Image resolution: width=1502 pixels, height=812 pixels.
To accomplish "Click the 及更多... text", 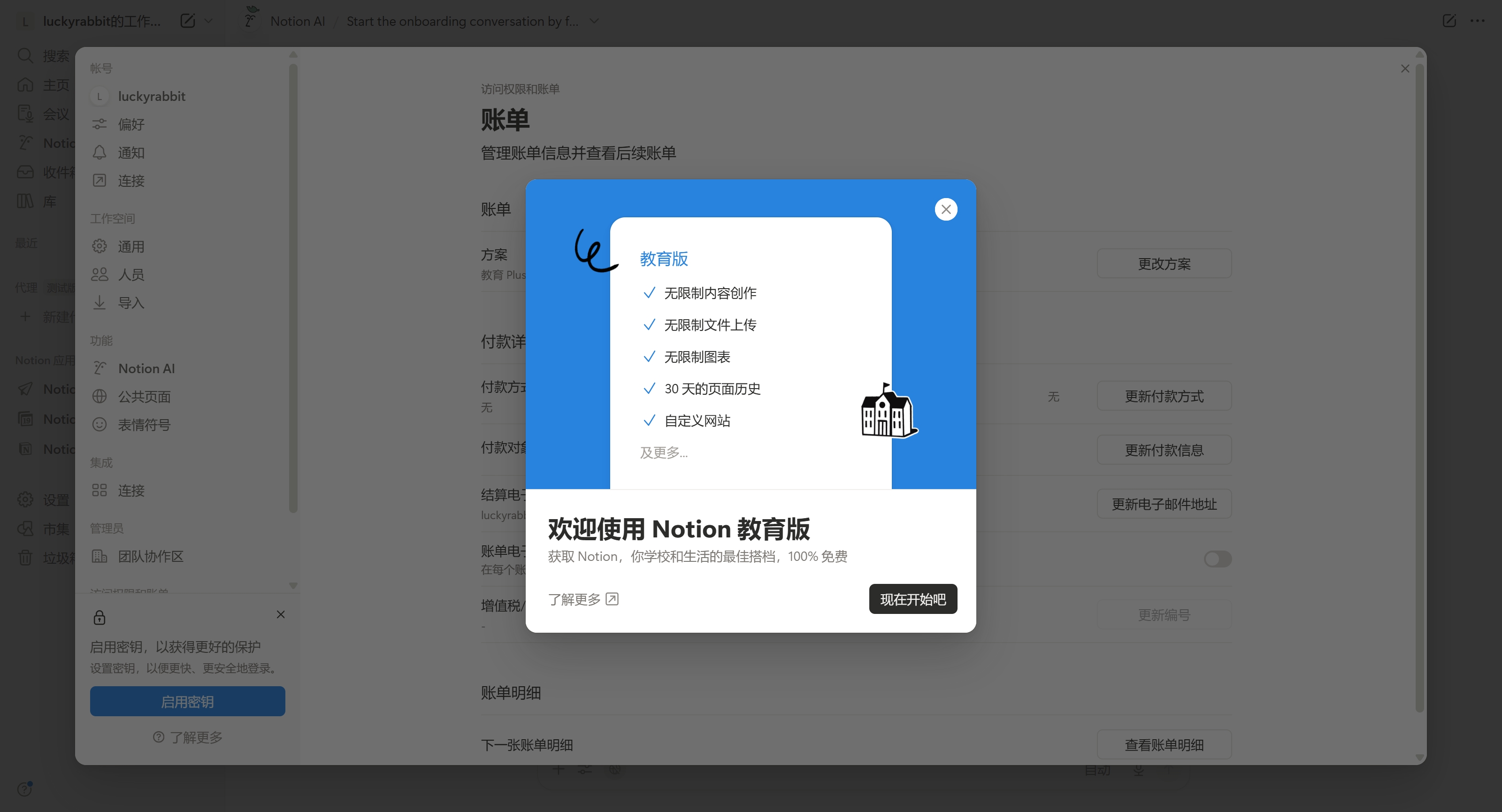I will coord(664,452).
